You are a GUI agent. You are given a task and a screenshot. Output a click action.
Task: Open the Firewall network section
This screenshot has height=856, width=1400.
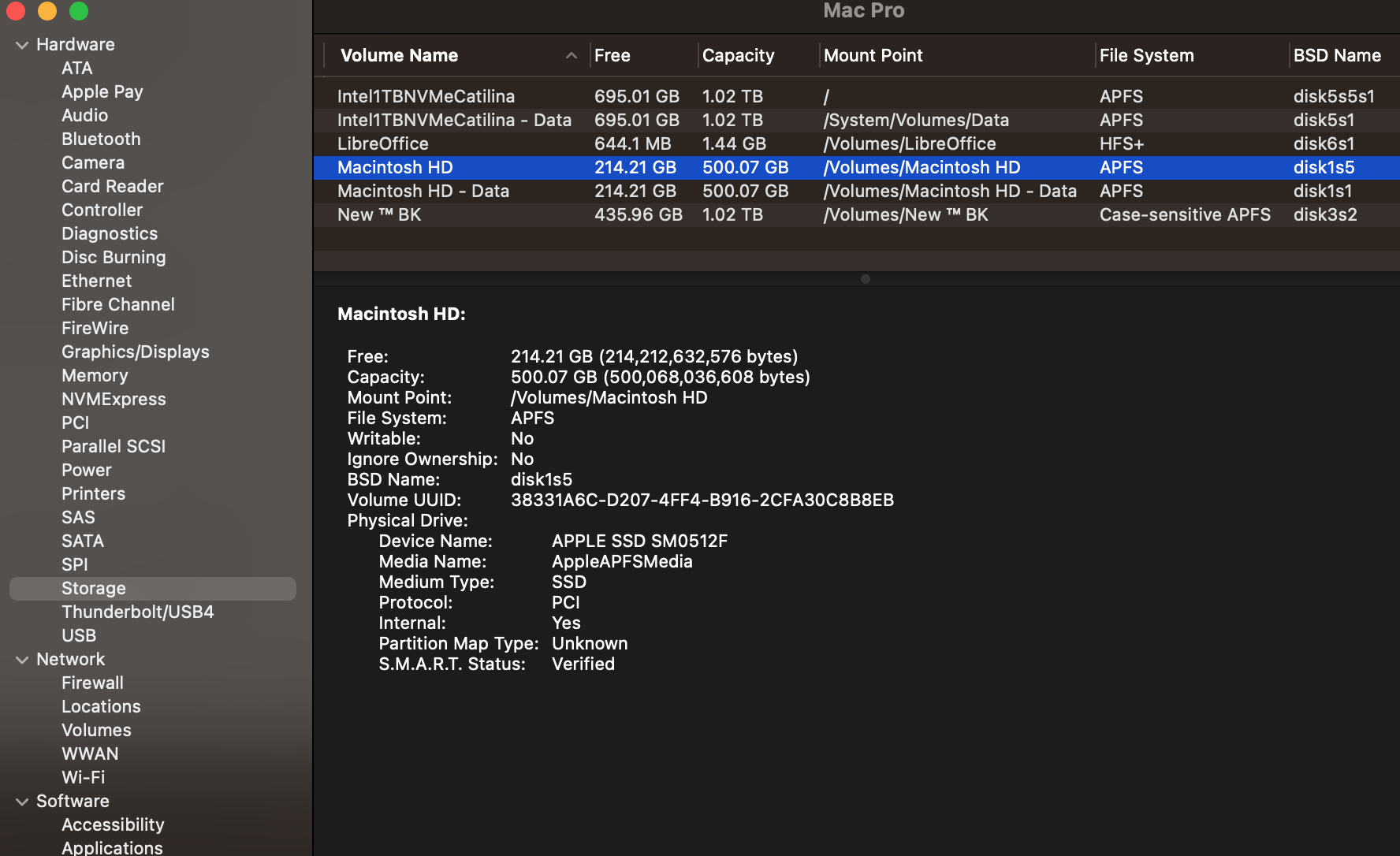92,683
